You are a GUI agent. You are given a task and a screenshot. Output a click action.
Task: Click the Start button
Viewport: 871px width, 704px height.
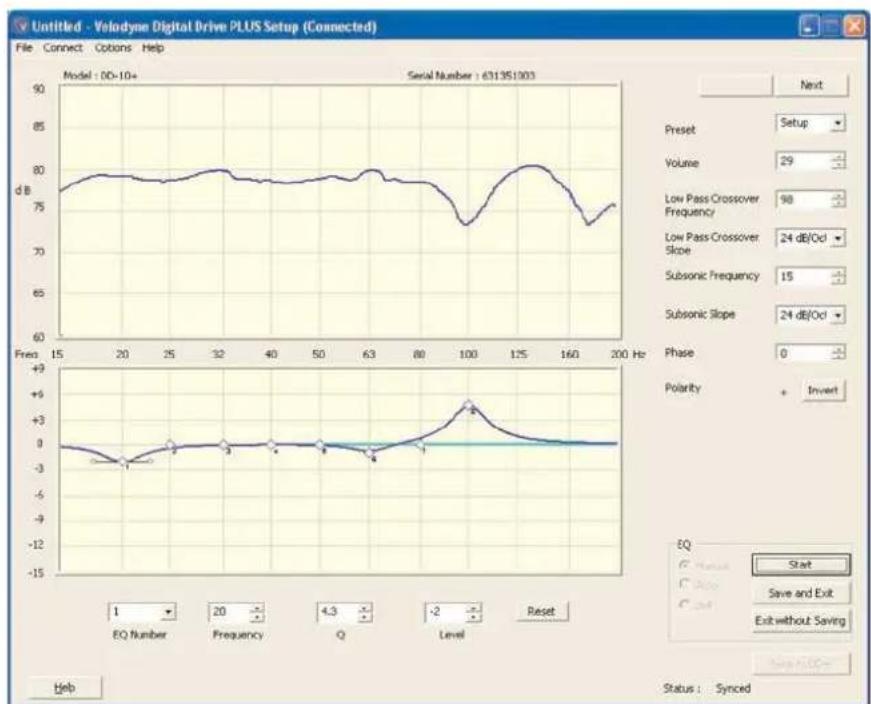pyautogui.click(x=800, y=565)
